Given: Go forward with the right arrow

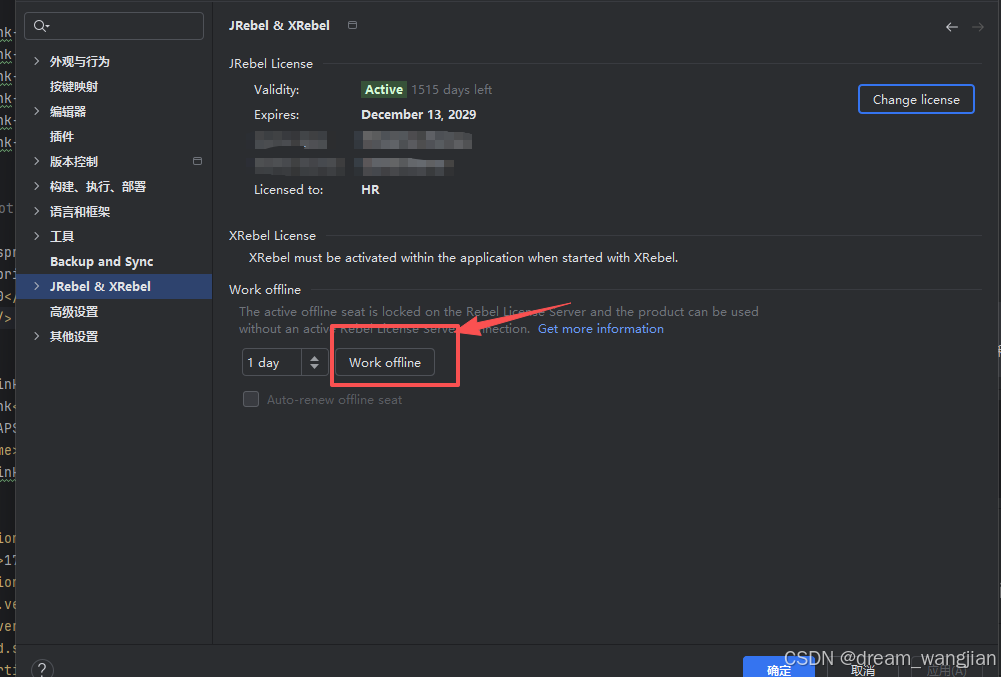Looking at the screenshot, I should point(977,27).
